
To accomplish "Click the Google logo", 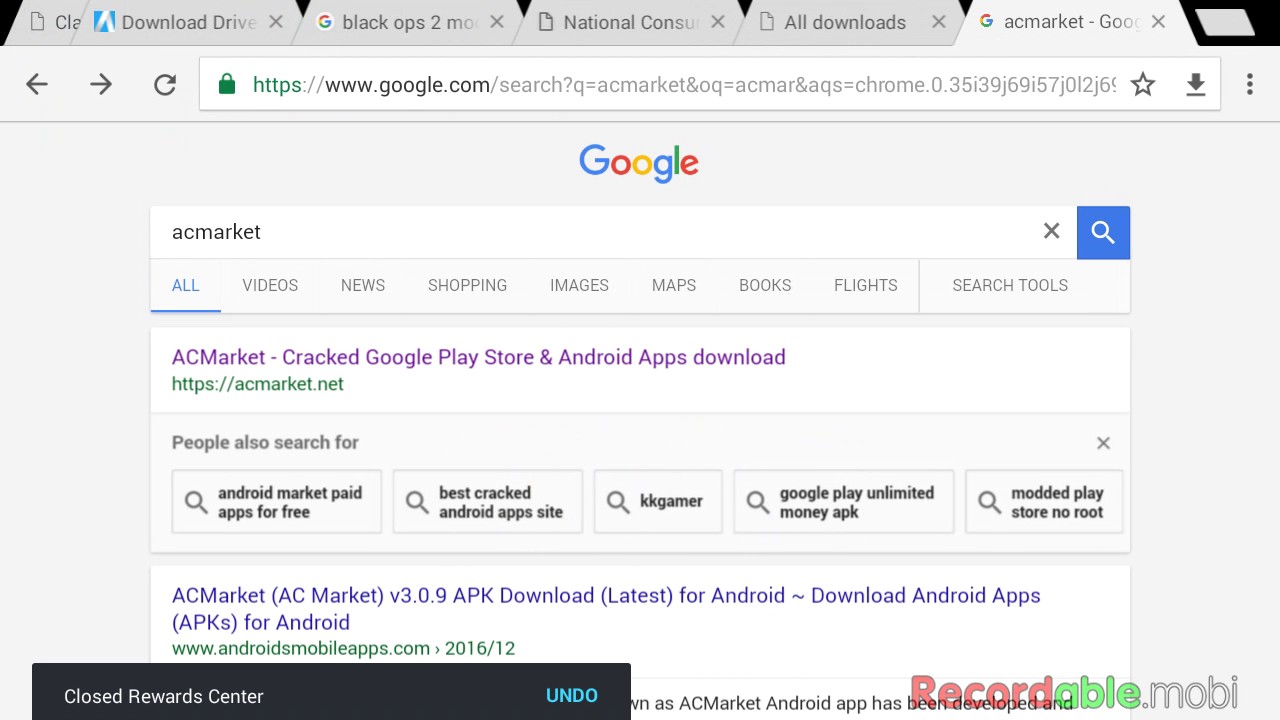I will [x=639, y=165].
